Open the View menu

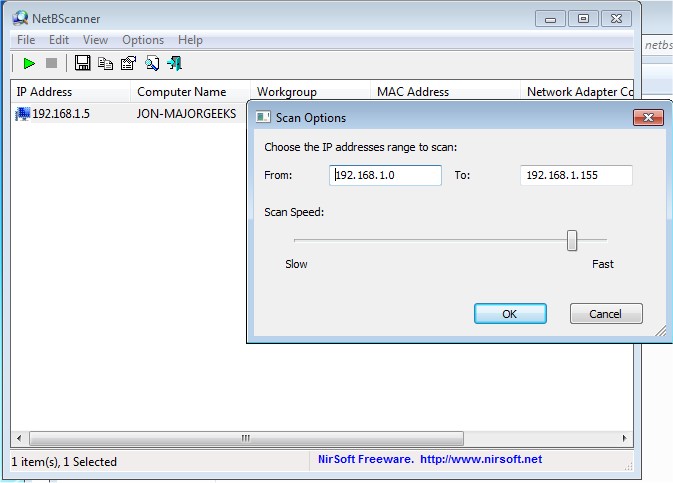(95, 40)
